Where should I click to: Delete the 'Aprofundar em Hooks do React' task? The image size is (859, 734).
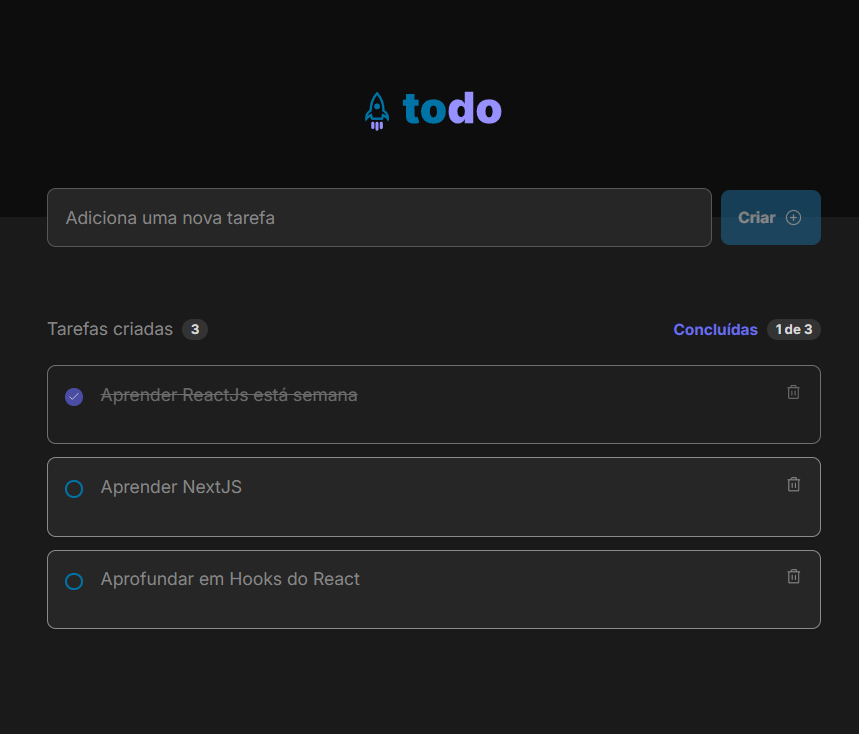pos(793,576)
